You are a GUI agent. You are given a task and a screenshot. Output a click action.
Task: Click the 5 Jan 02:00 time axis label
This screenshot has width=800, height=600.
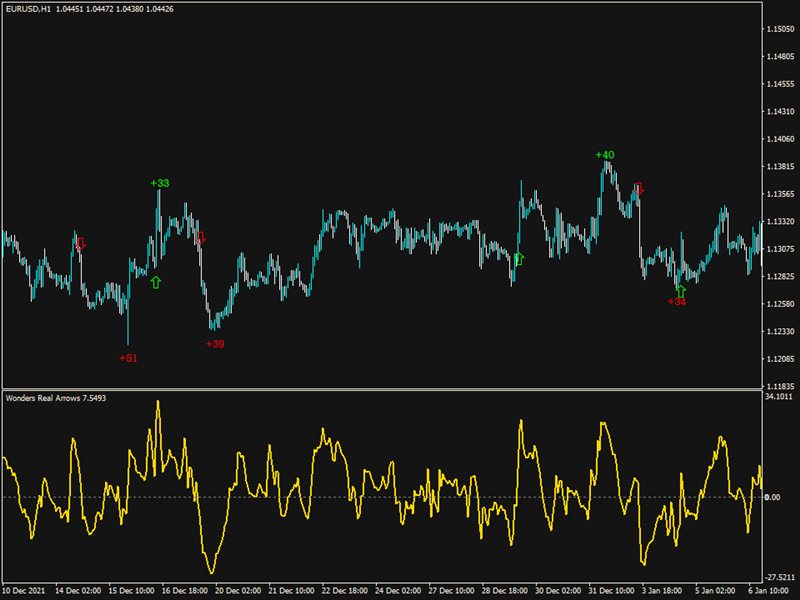(715, 591)
